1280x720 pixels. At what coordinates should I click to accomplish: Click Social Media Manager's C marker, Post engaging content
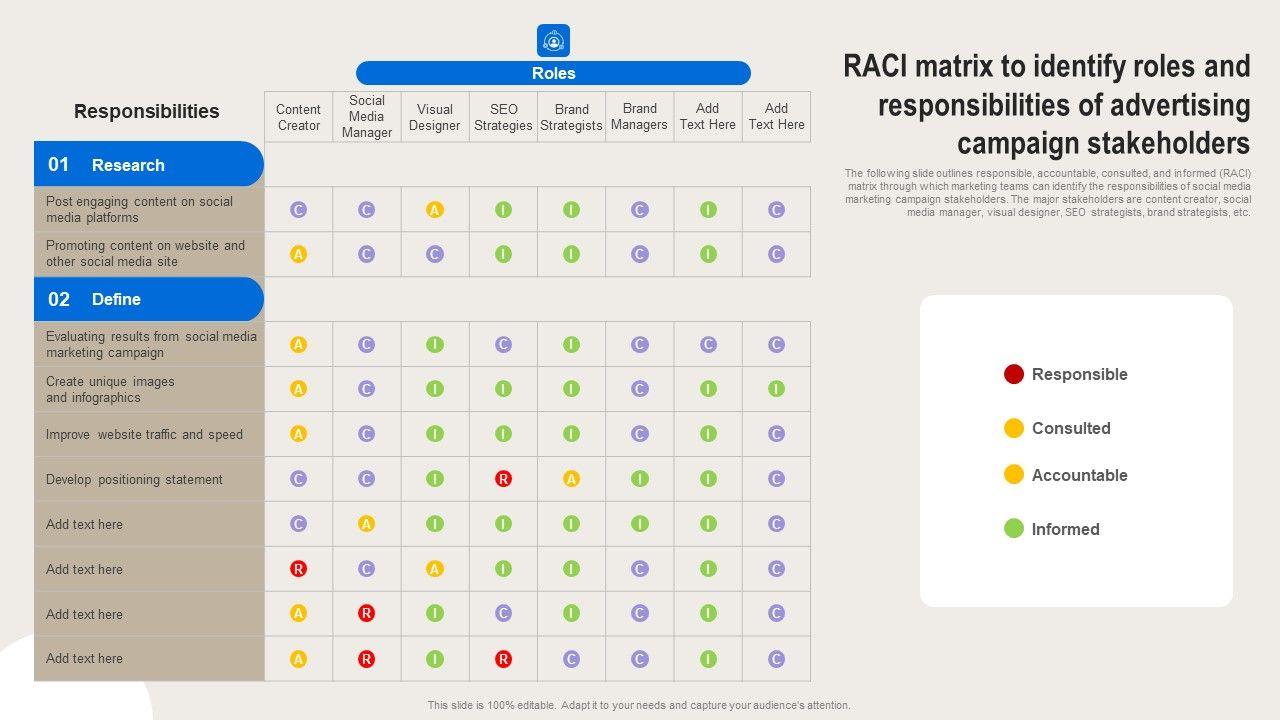(366, 210)
